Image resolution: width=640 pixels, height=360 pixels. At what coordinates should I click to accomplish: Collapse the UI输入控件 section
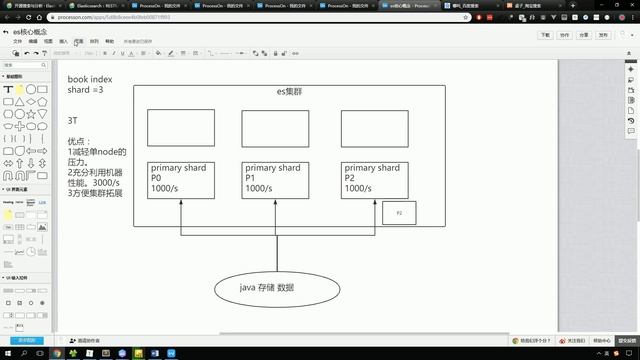(15, 278)
